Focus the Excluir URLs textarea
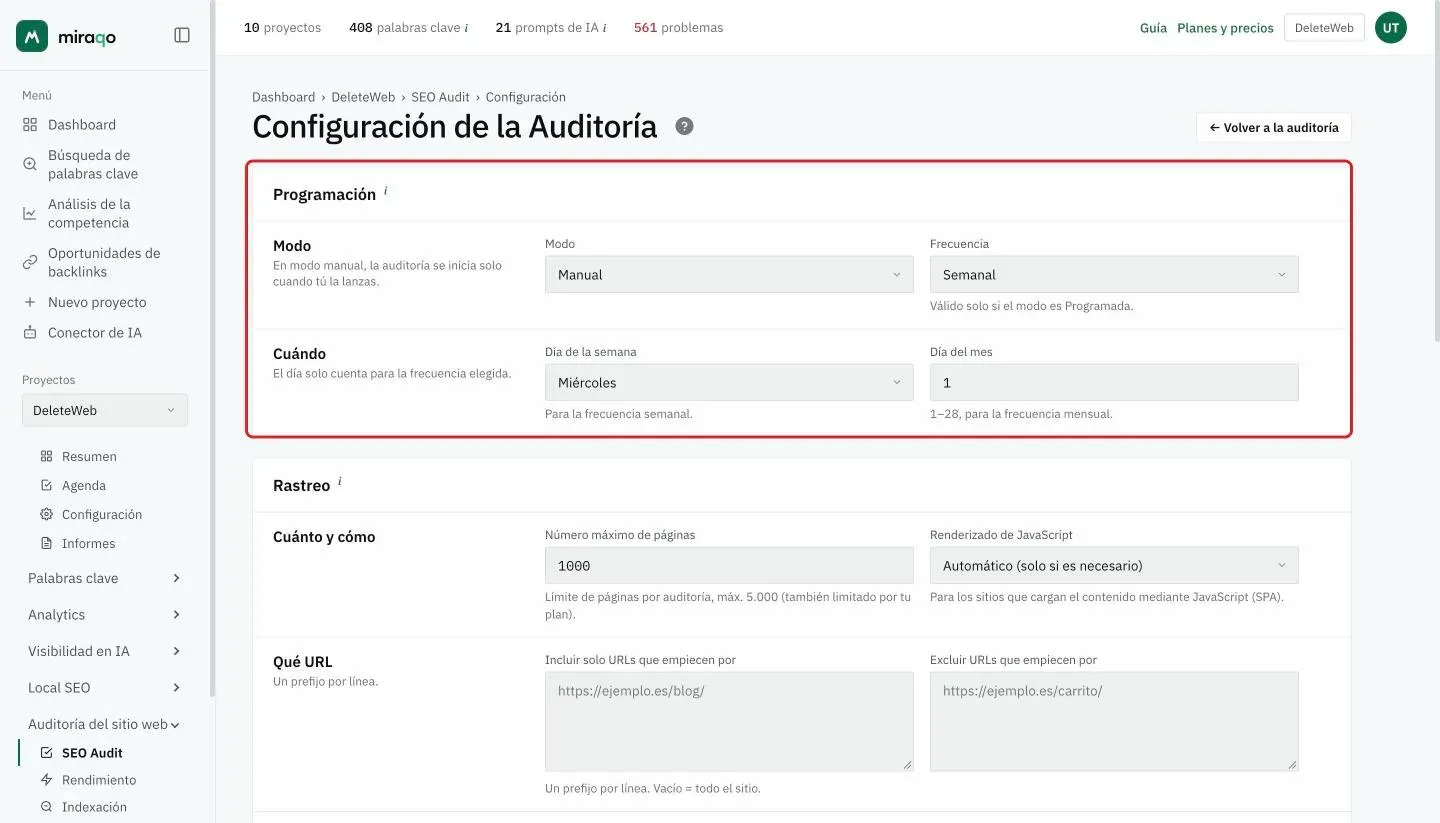This screenshot has width=1440, height=823. 1114,721
